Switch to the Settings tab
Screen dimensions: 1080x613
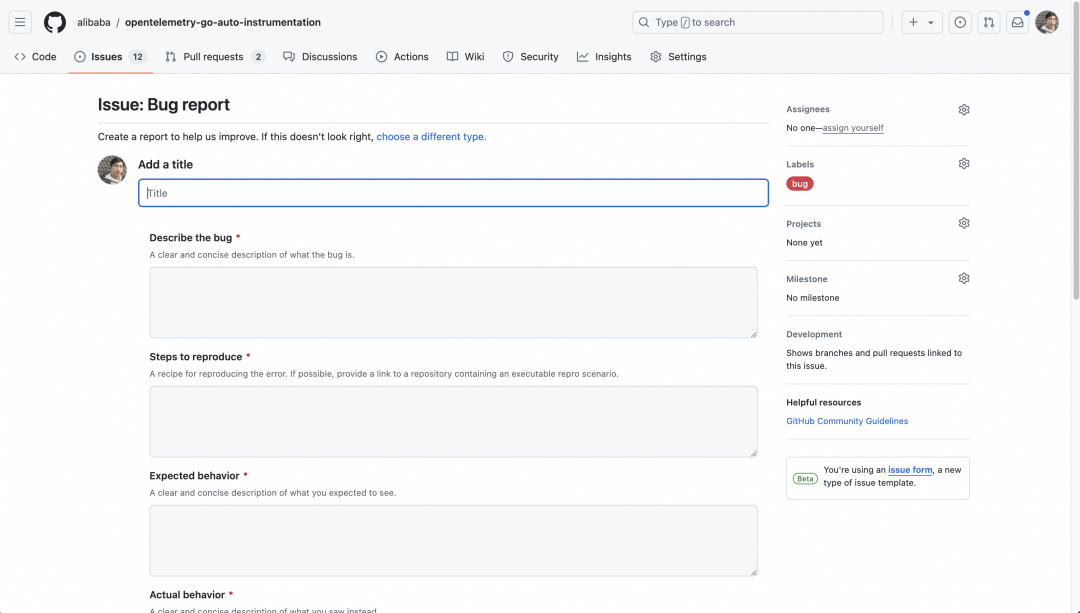point(678,56)
